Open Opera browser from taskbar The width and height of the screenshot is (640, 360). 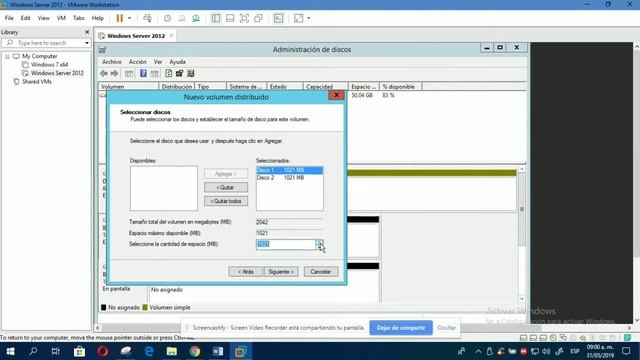[103, 351]
